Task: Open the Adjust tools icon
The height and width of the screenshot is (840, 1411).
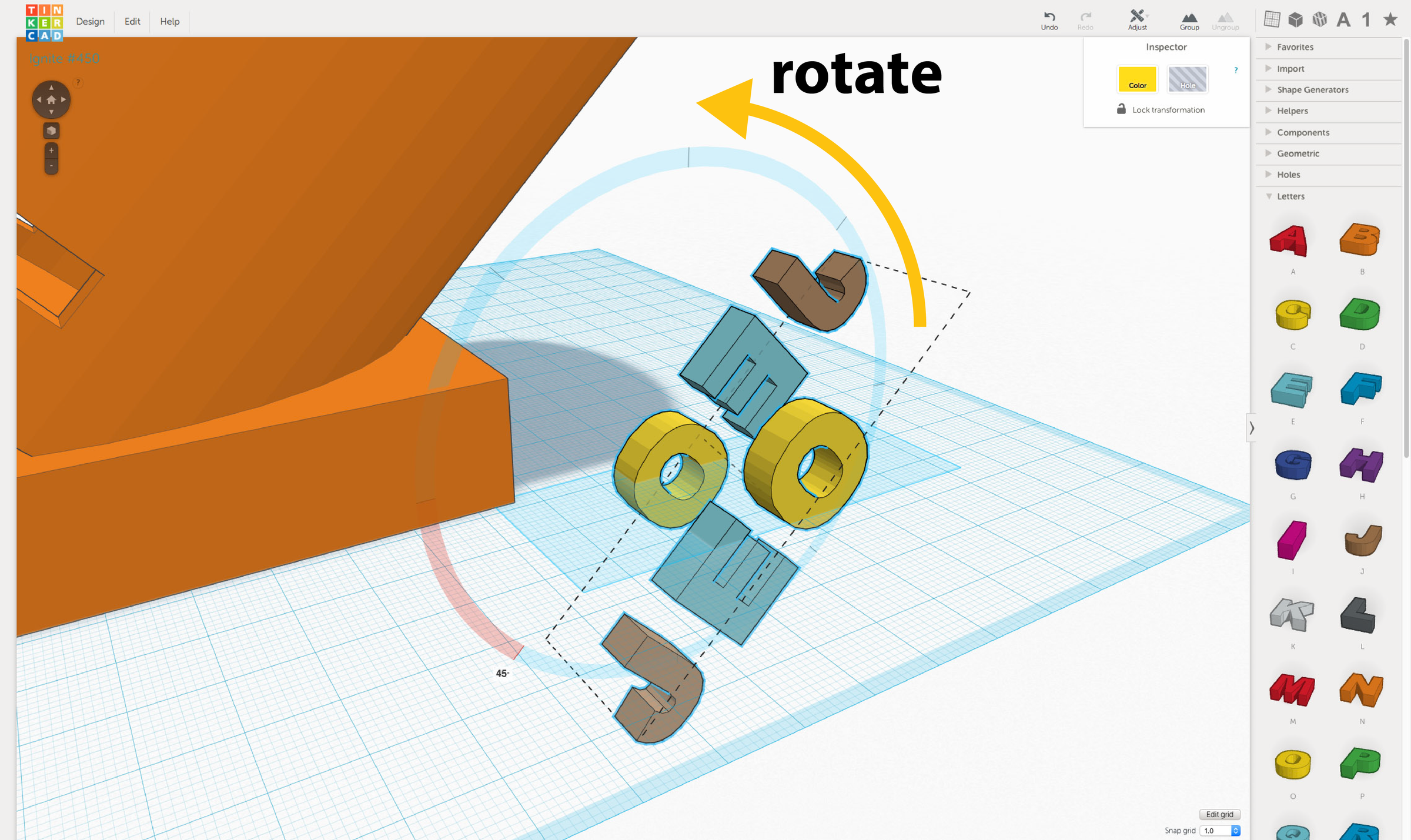Action: coord(1137,16)
